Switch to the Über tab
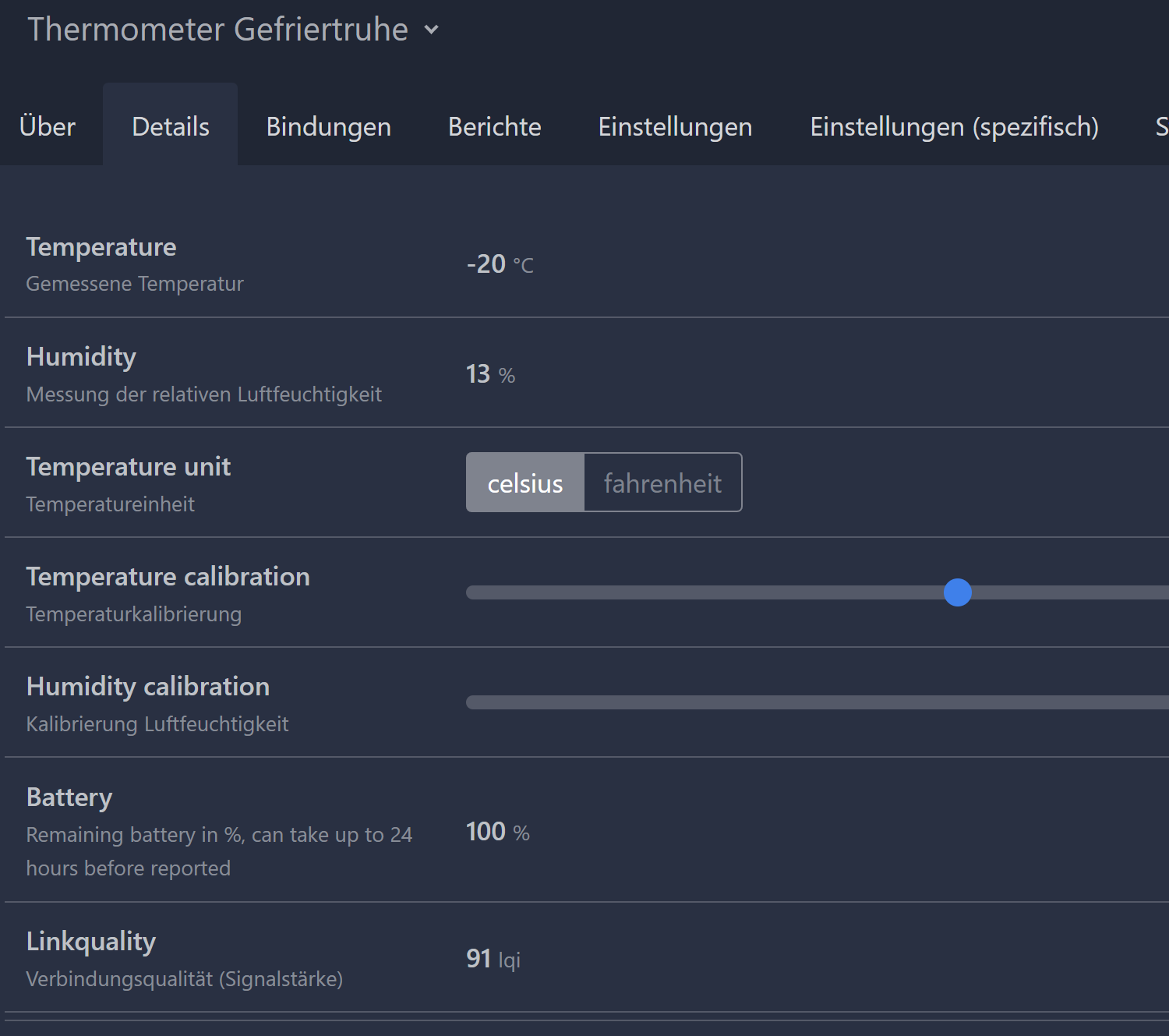Screen dimensions: 1169x1036 (48, 126)
